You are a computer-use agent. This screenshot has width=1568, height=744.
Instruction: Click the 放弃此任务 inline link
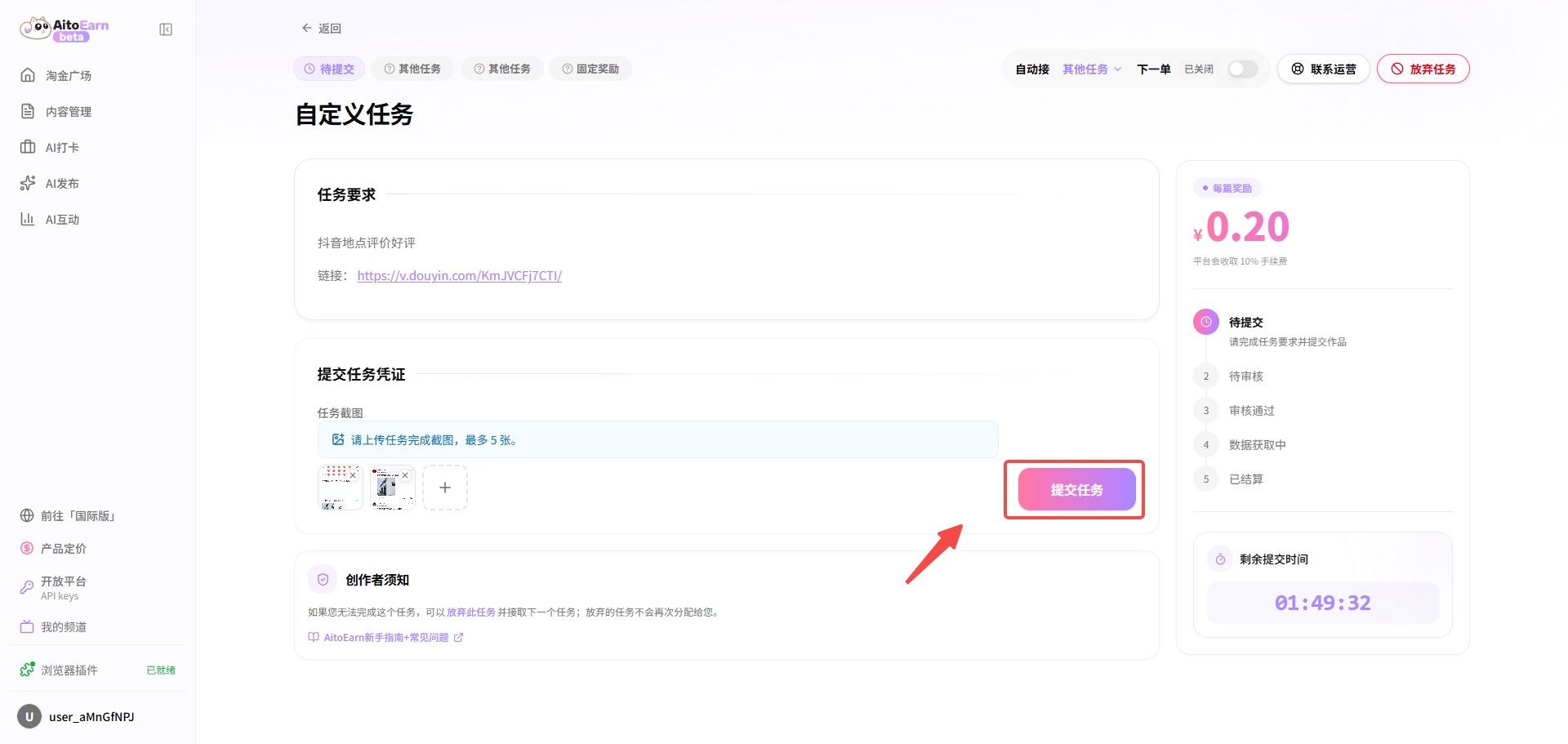(471, 613)
